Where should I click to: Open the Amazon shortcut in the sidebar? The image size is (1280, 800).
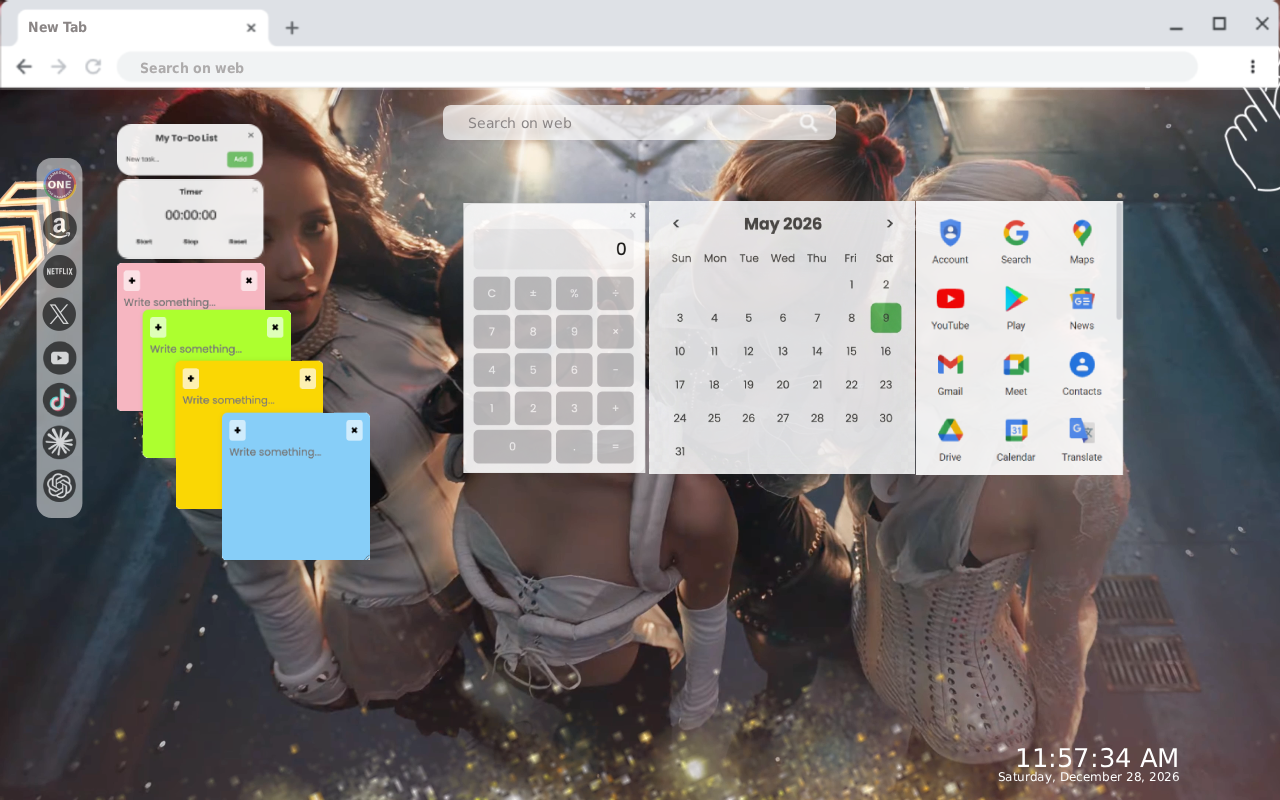(60, 228)
